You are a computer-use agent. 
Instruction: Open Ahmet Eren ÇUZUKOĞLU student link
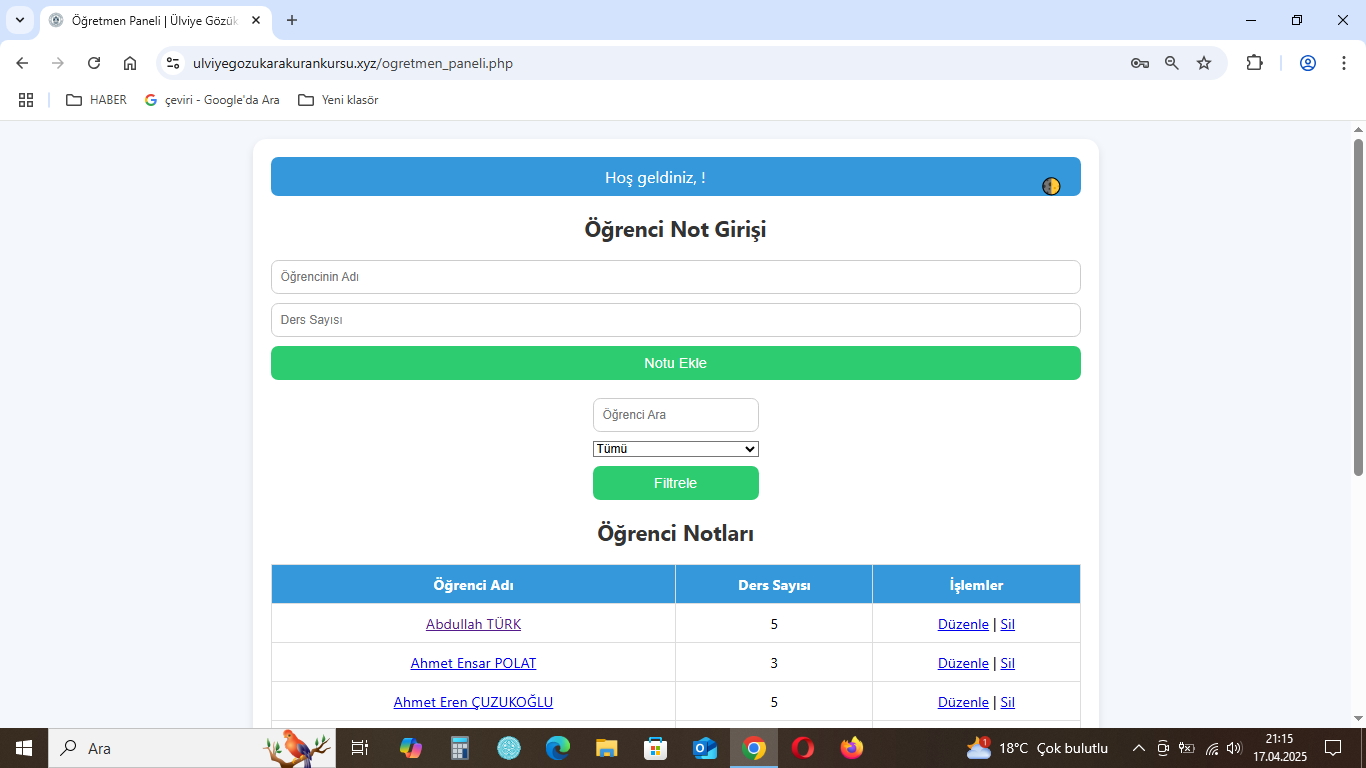click(473, 702)
